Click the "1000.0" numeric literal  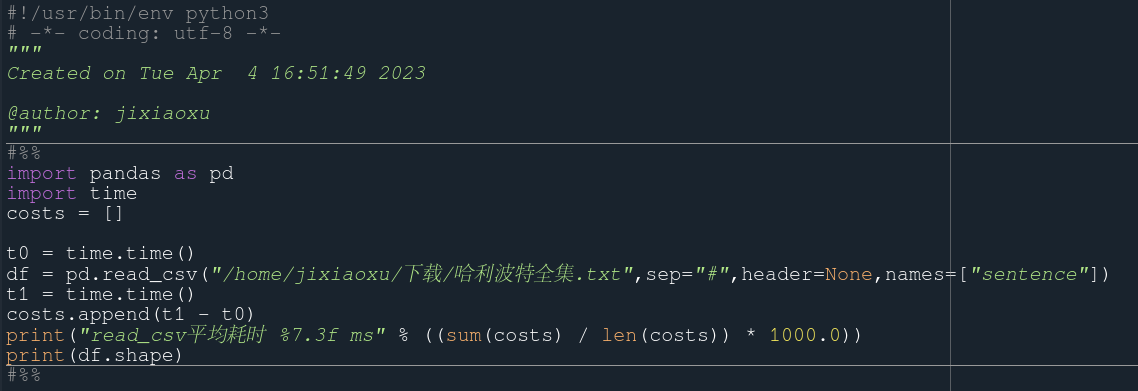(805, 335)
